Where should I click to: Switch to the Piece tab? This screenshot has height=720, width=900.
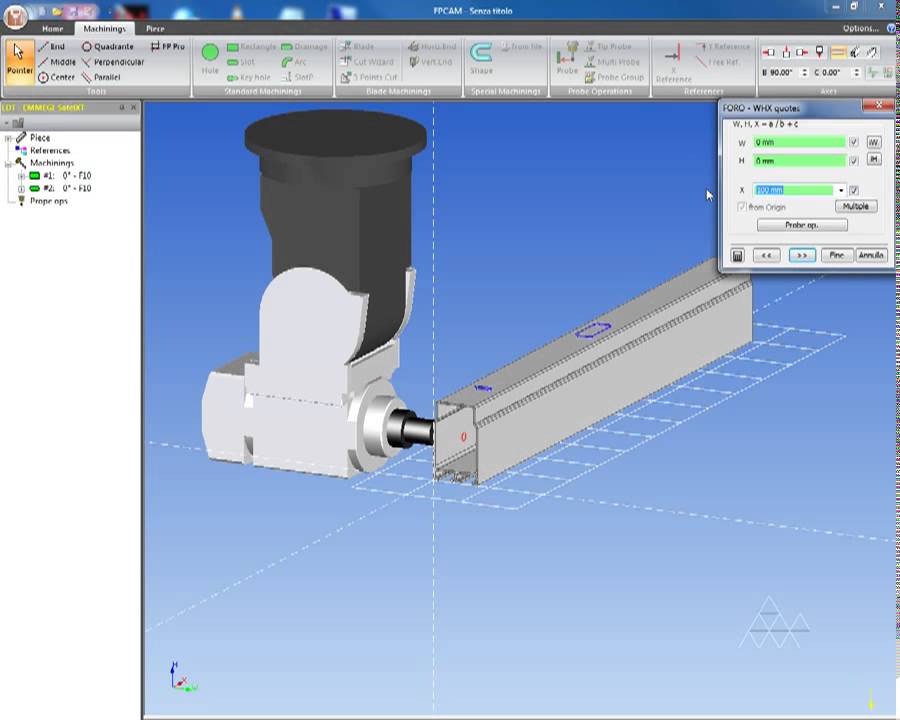coord(155,29)
